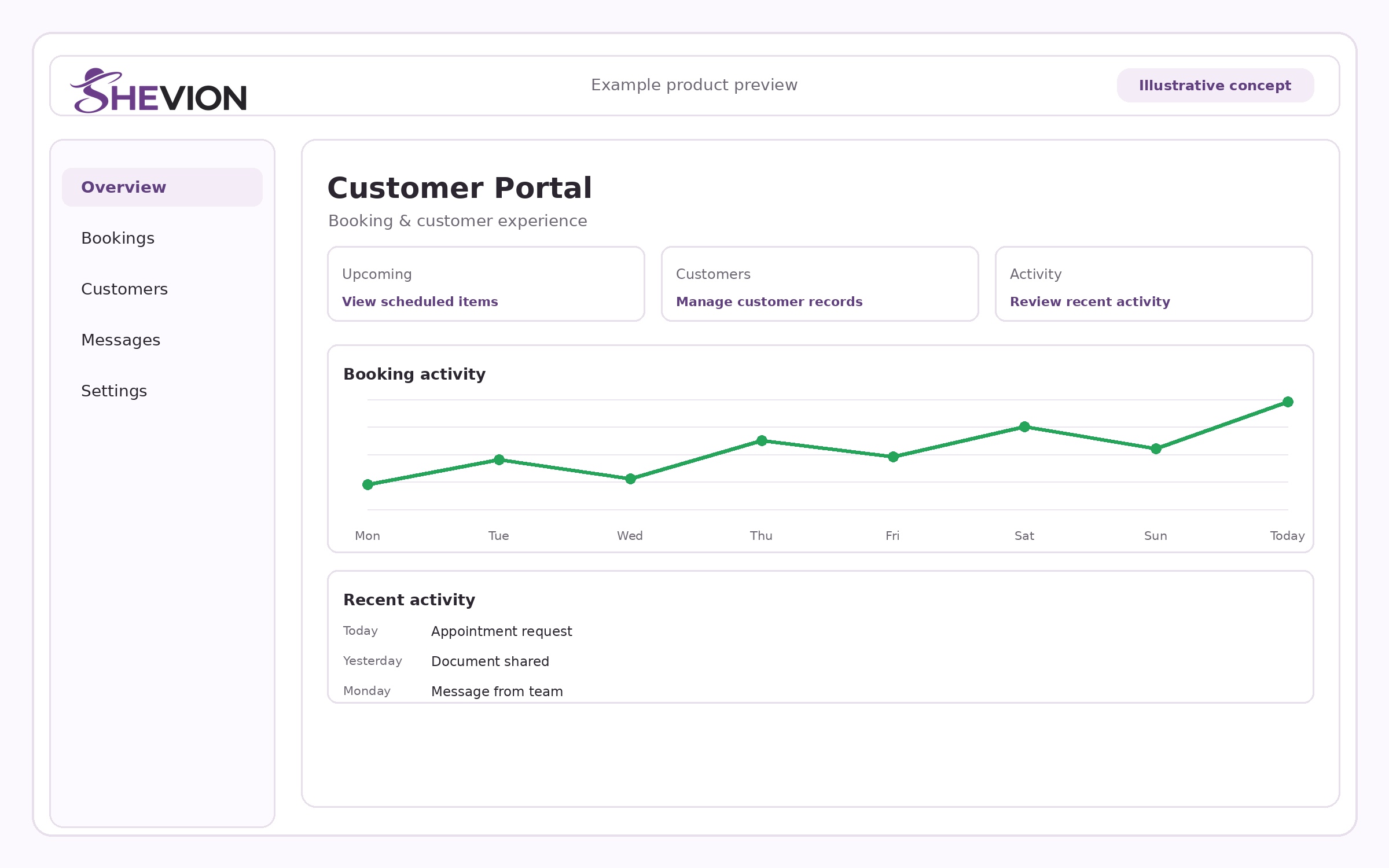Viewport: 1389px width, 868px height.
Task: Click the Thu data point on chart
Action: pos(762,440)
